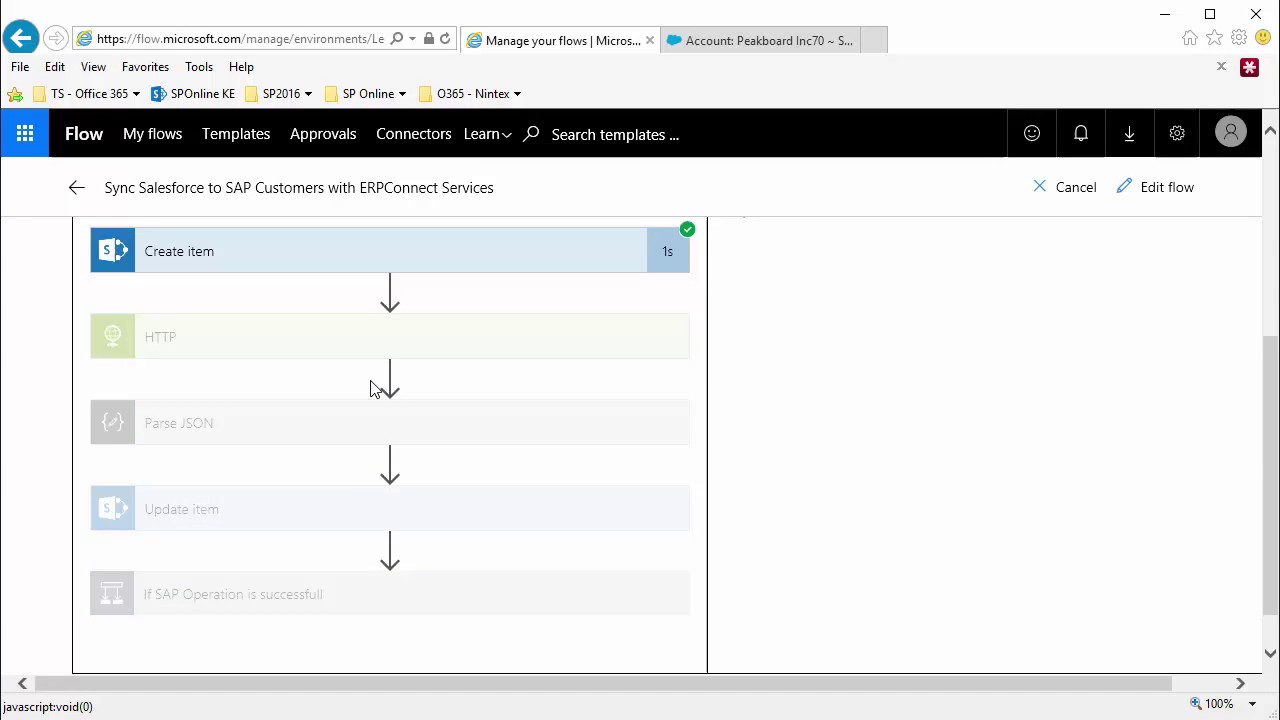Click the red extension icon on command bar
Image resolution: width=1280 pixels, height=720 pixels.
pyautogui.click(x=1249, y=67)
